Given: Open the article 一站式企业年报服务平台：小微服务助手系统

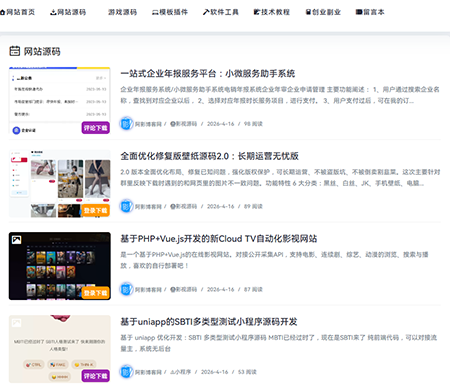Looking at the screenshot, I should coord(208,74).
